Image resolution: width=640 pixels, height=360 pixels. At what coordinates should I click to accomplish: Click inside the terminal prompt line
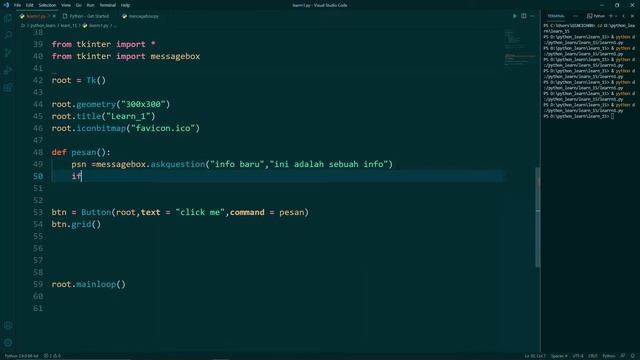[x=578, y=116]
